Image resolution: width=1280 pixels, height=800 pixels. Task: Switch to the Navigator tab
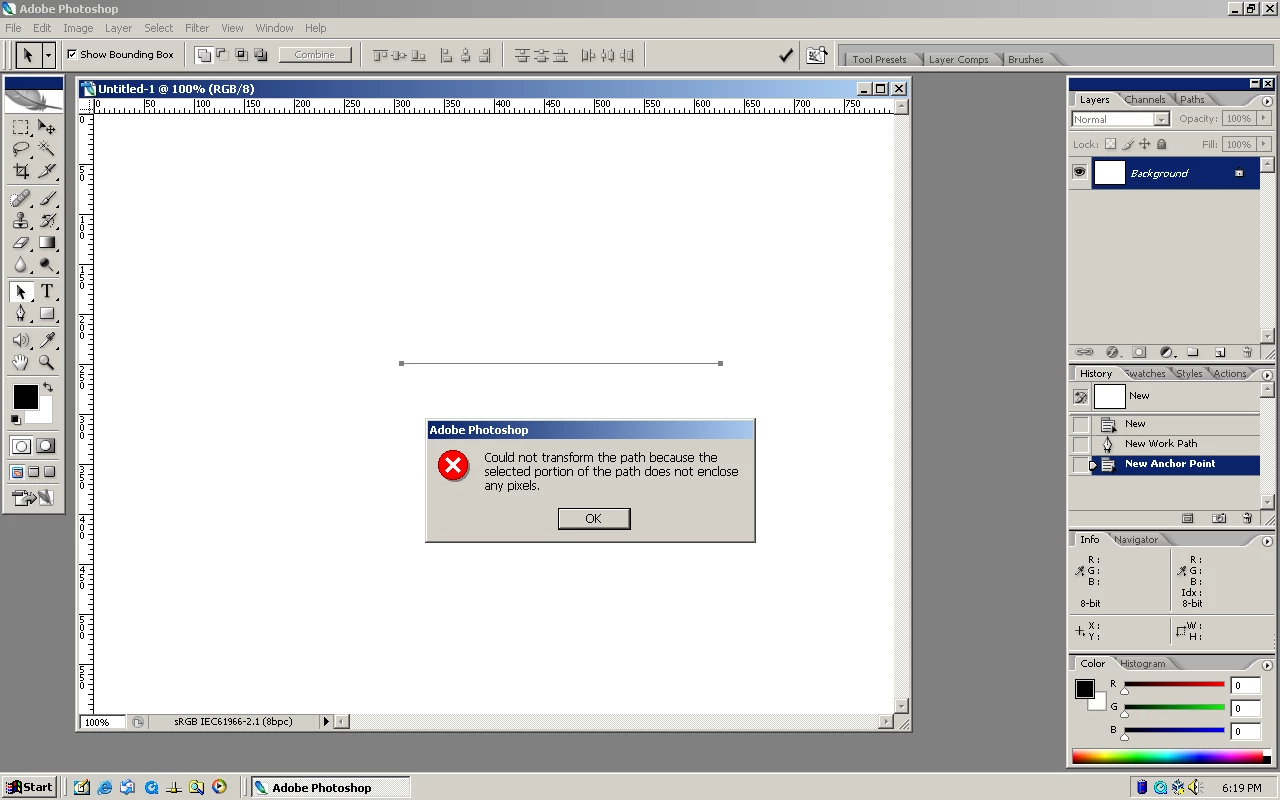[1136, 540]
